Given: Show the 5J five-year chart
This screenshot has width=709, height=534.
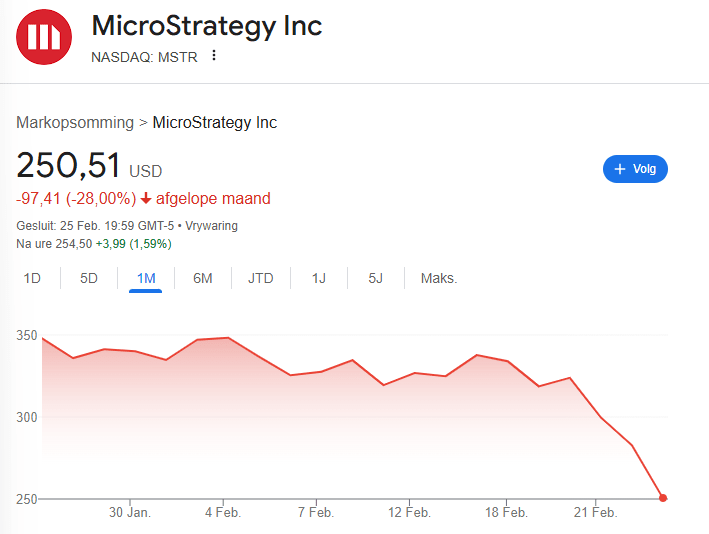Looking at the screenshot, I should pyautogui.click(x=376, y=278).
